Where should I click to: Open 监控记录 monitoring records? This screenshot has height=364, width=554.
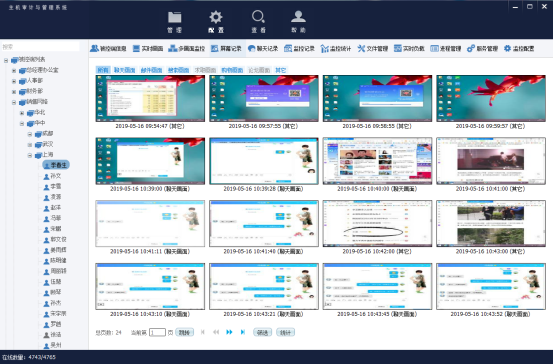(x=299, y=49)
